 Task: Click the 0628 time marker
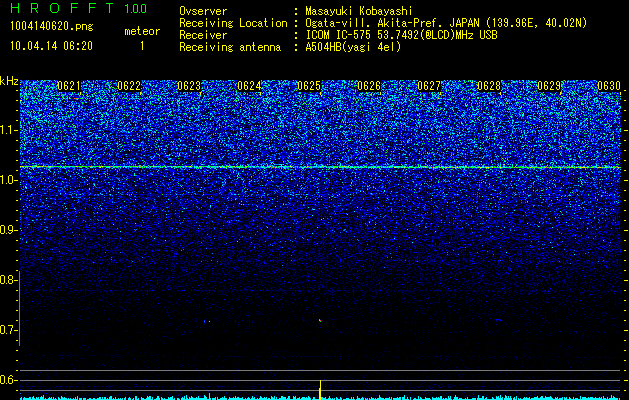coord(489,86)
